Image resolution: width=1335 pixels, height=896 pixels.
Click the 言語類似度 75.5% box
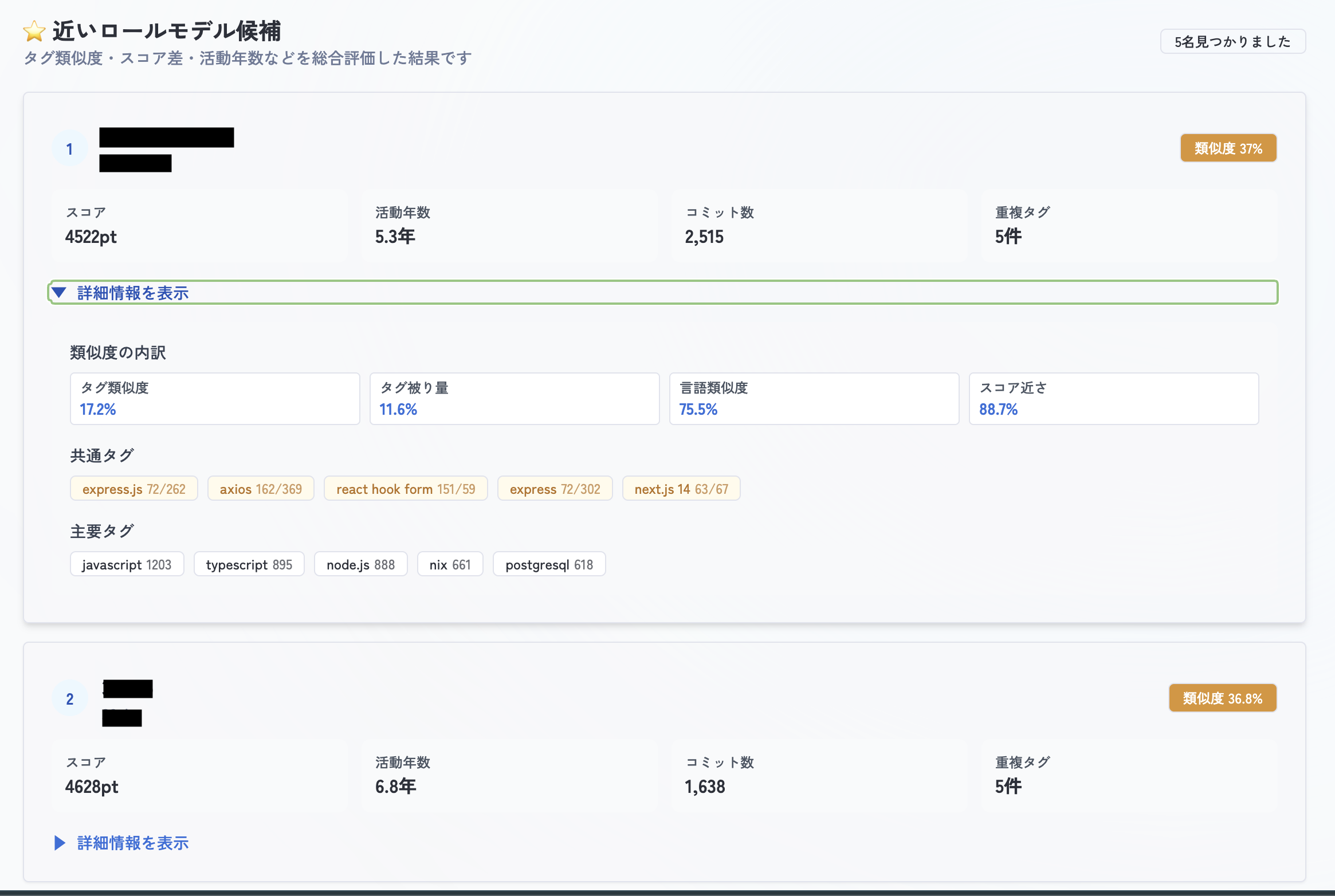(x=814, y=399)
